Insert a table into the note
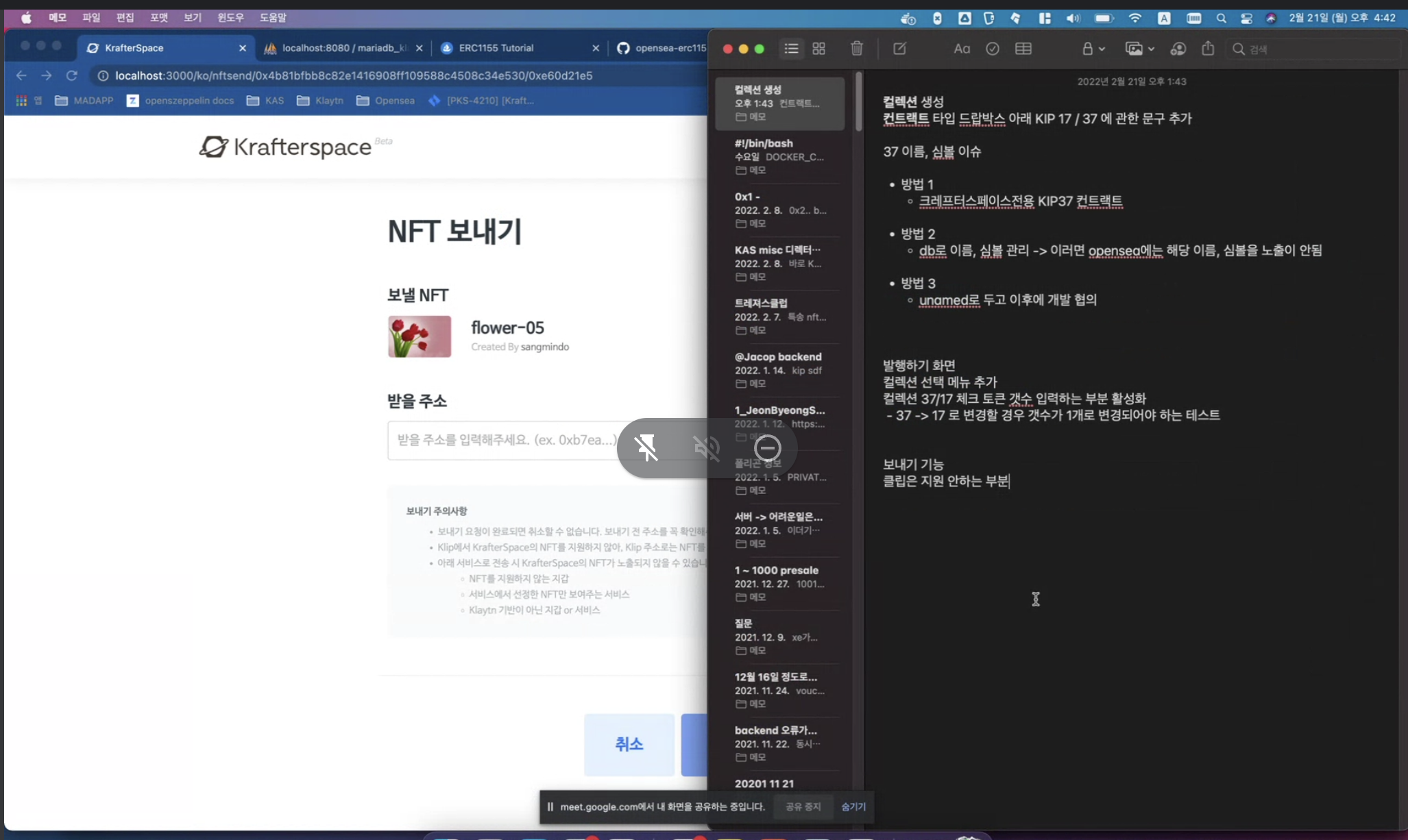Screen dimensions: 1408x840 click(1023, 49)
